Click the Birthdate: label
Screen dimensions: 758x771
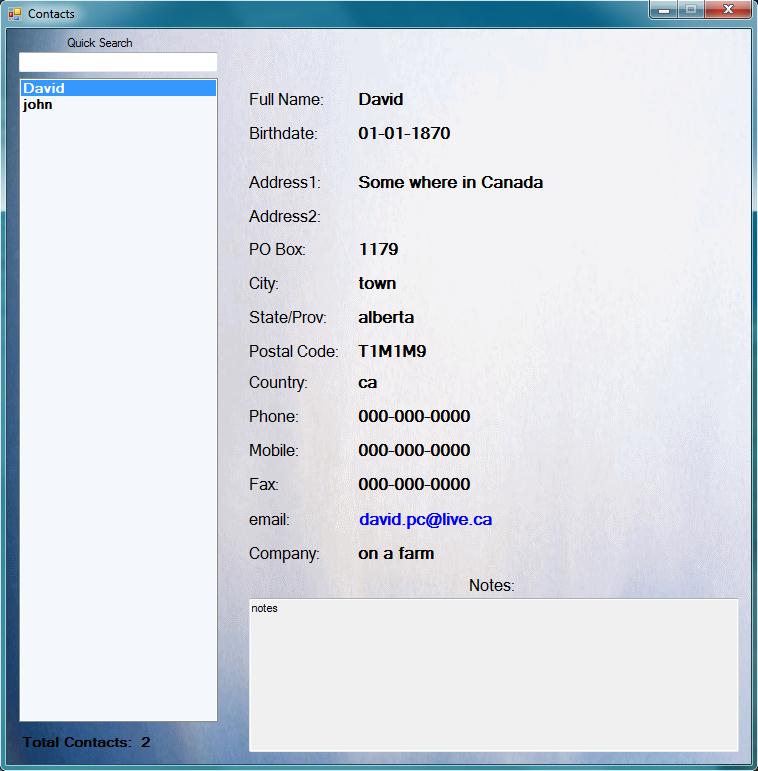(283, 133)
